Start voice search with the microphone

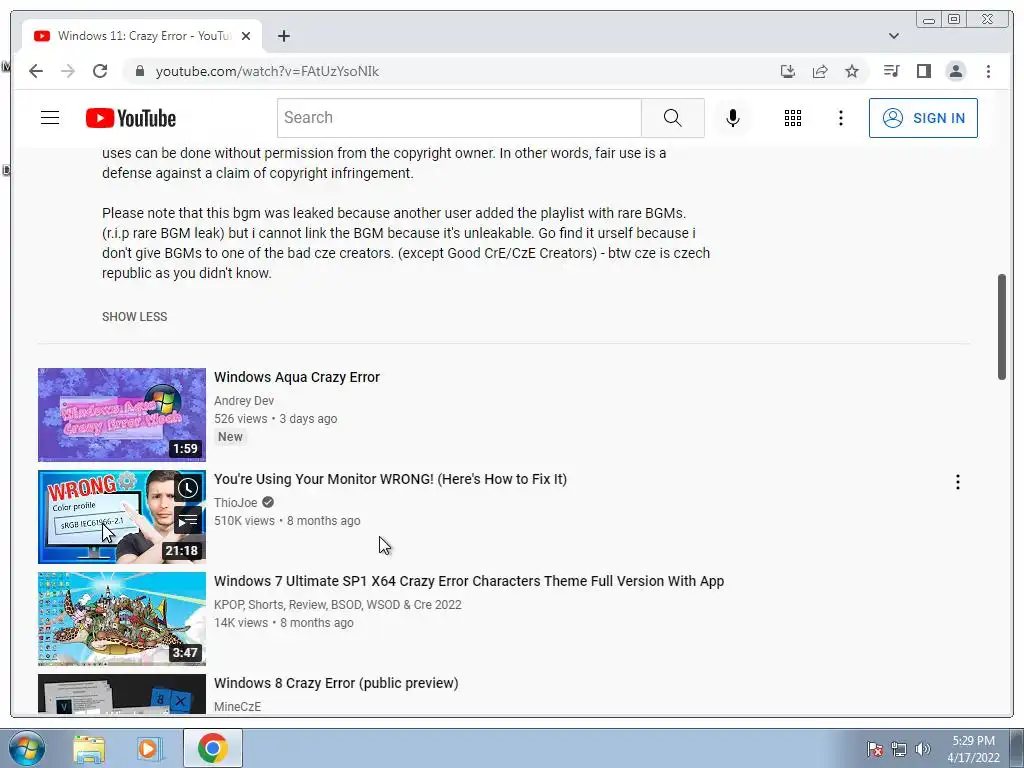pos(733,118)
